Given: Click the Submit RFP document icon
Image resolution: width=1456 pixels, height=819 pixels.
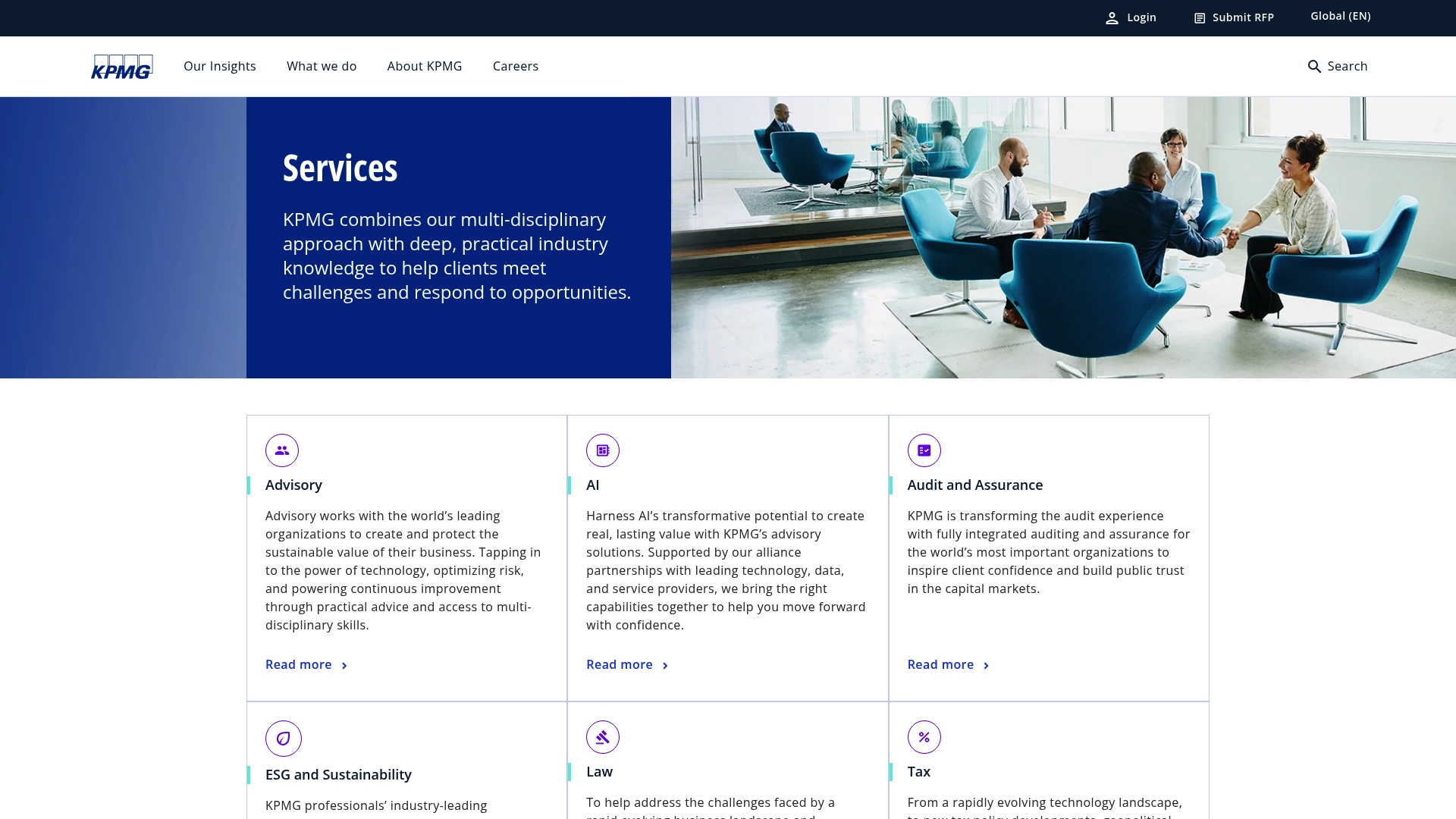Looking at the screenshot, I should point(1200,18).
